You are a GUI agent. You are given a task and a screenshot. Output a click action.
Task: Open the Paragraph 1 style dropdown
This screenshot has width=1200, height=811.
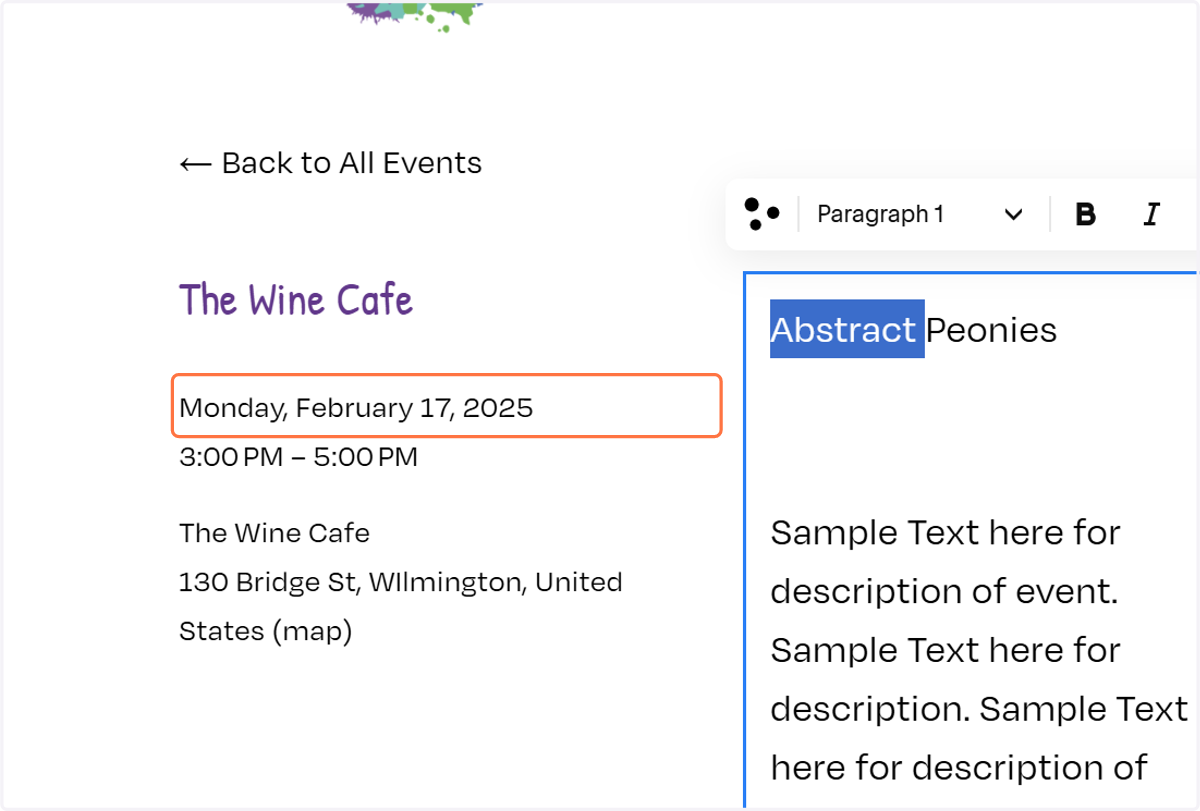click(x=920, y=214)
